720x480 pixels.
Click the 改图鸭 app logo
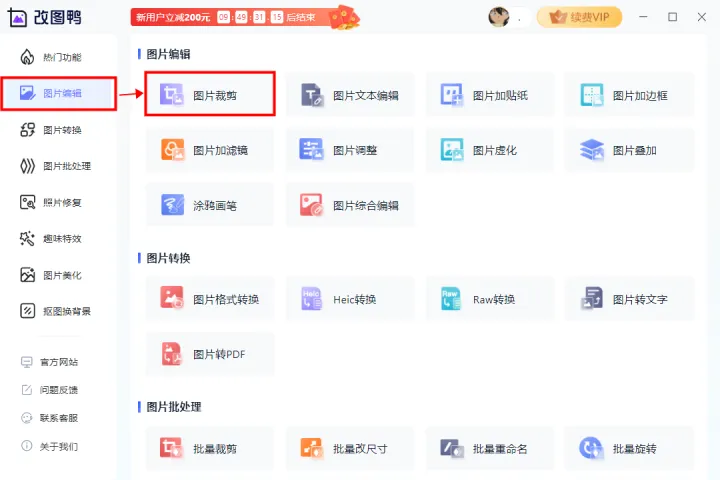(x=44, y=17)
